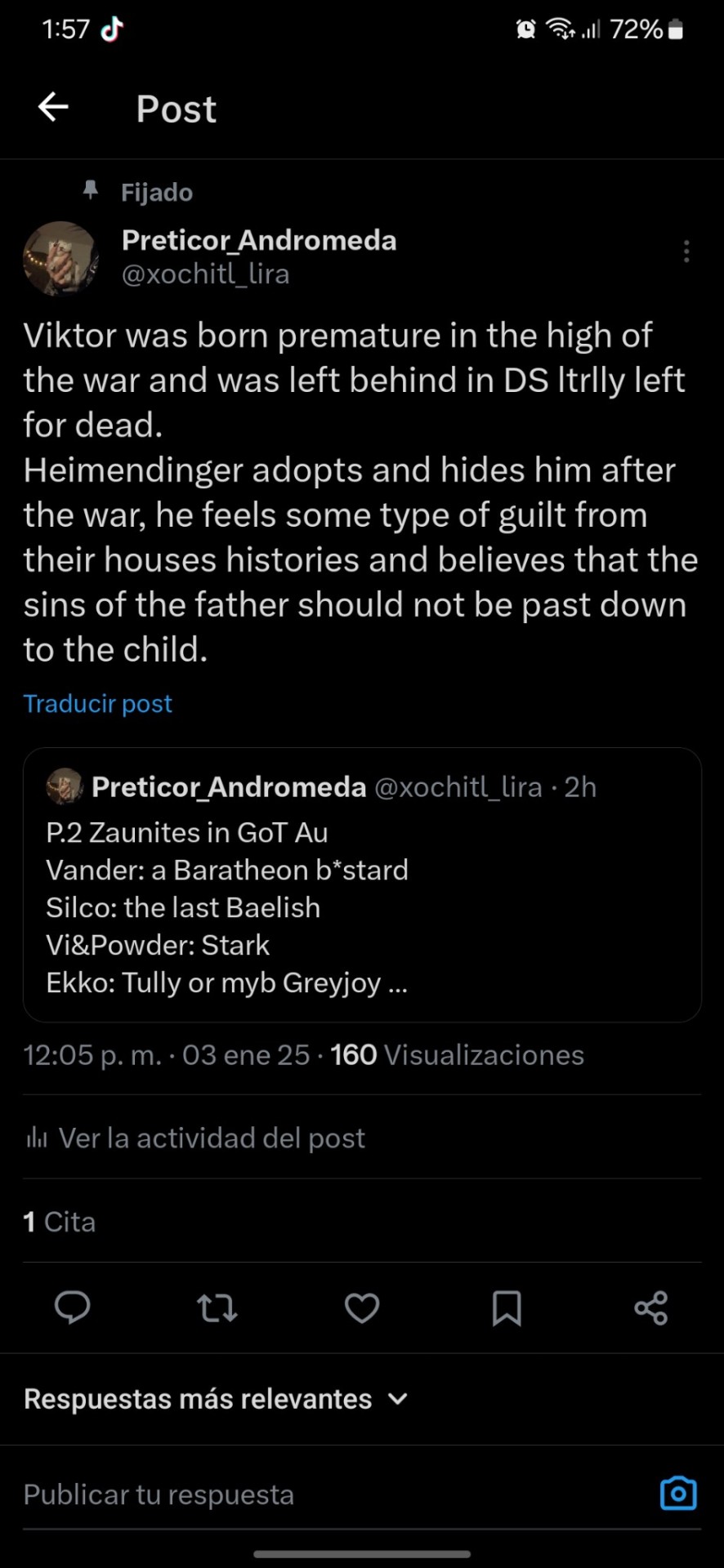
Task: Repost using the retweet arrows icon
Action: 217,1307
